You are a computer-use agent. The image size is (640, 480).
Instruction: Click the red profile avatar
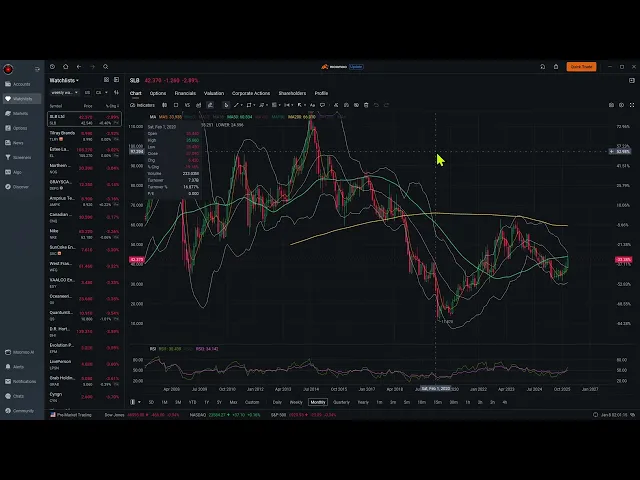pos(8,69)
